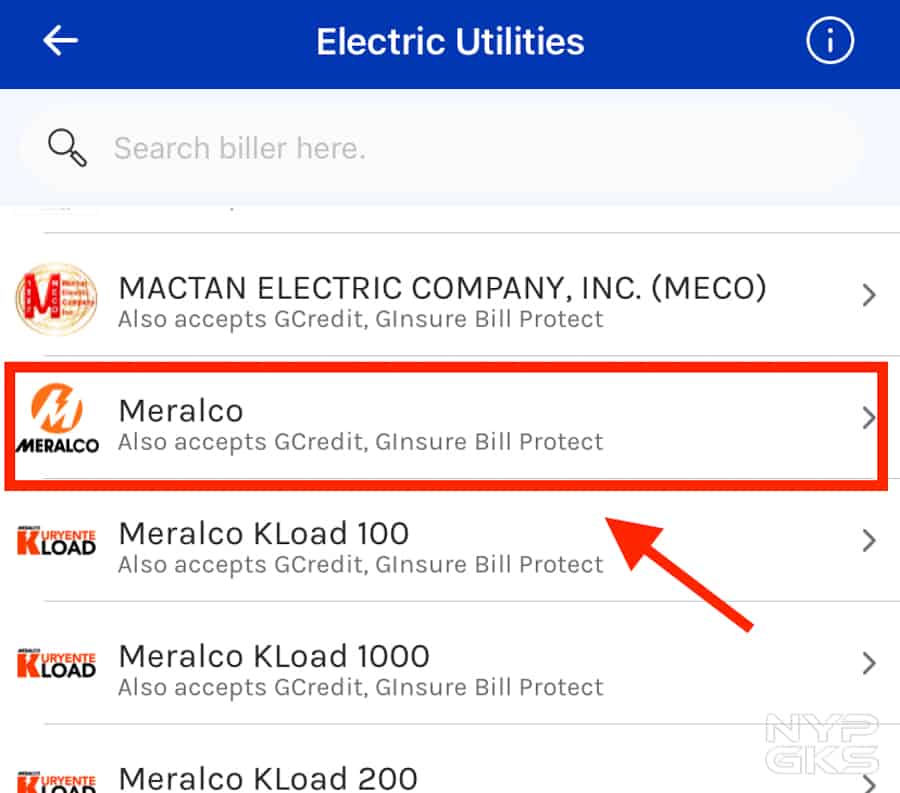Select MACTAN ELECTRIC COMPANY, INC. (MECO)
The height and width of the screenshot is (793, 900).
tap(442, 288)
